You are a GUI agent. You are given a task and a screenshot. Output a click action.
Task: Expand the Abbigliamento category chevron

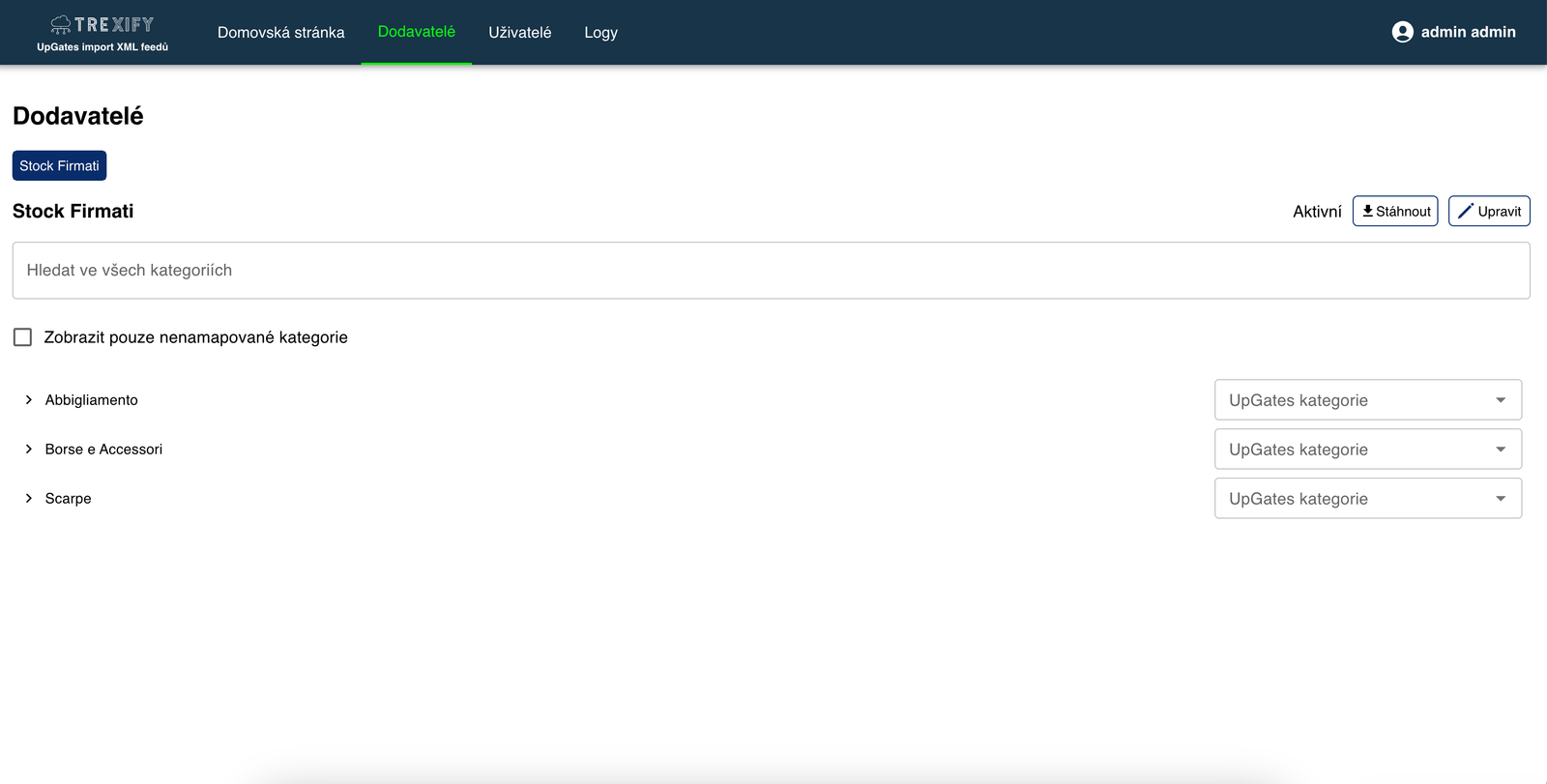[x=29, y=400]
